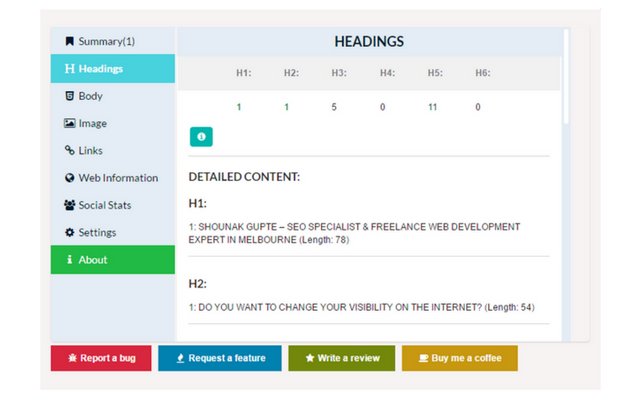Viewport: 640px width, 400px height.
Task: Click the HTML5 icon next to Body
Action: [x=69, y=96]
